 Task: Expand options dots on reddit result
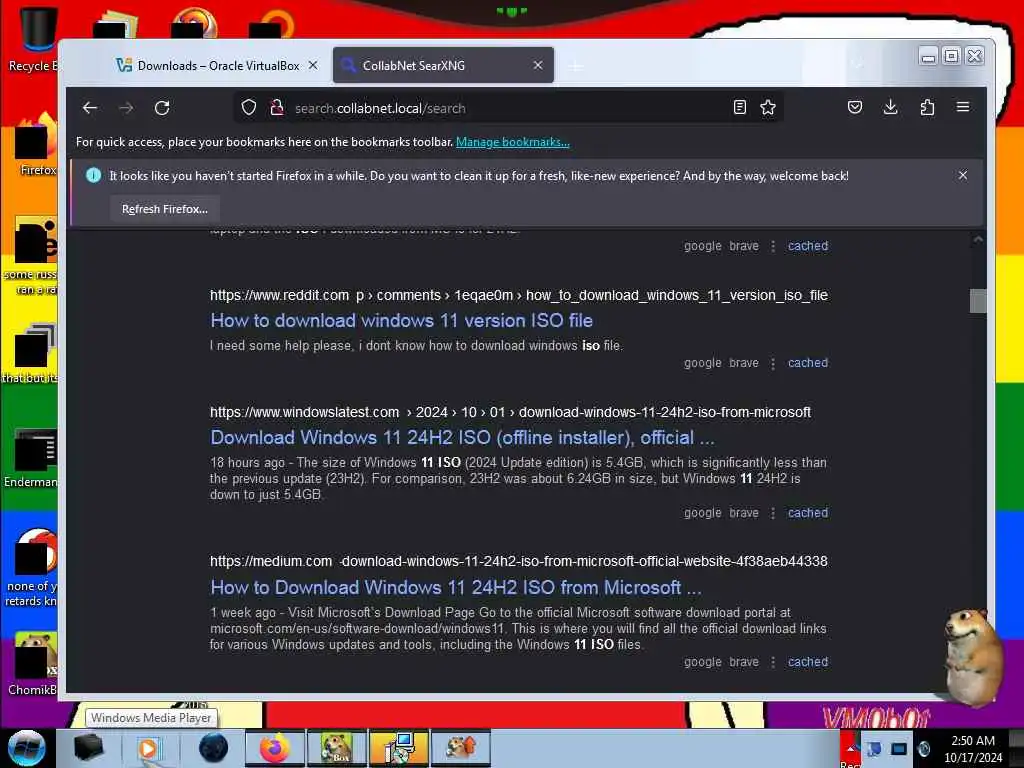coord(773,363)
